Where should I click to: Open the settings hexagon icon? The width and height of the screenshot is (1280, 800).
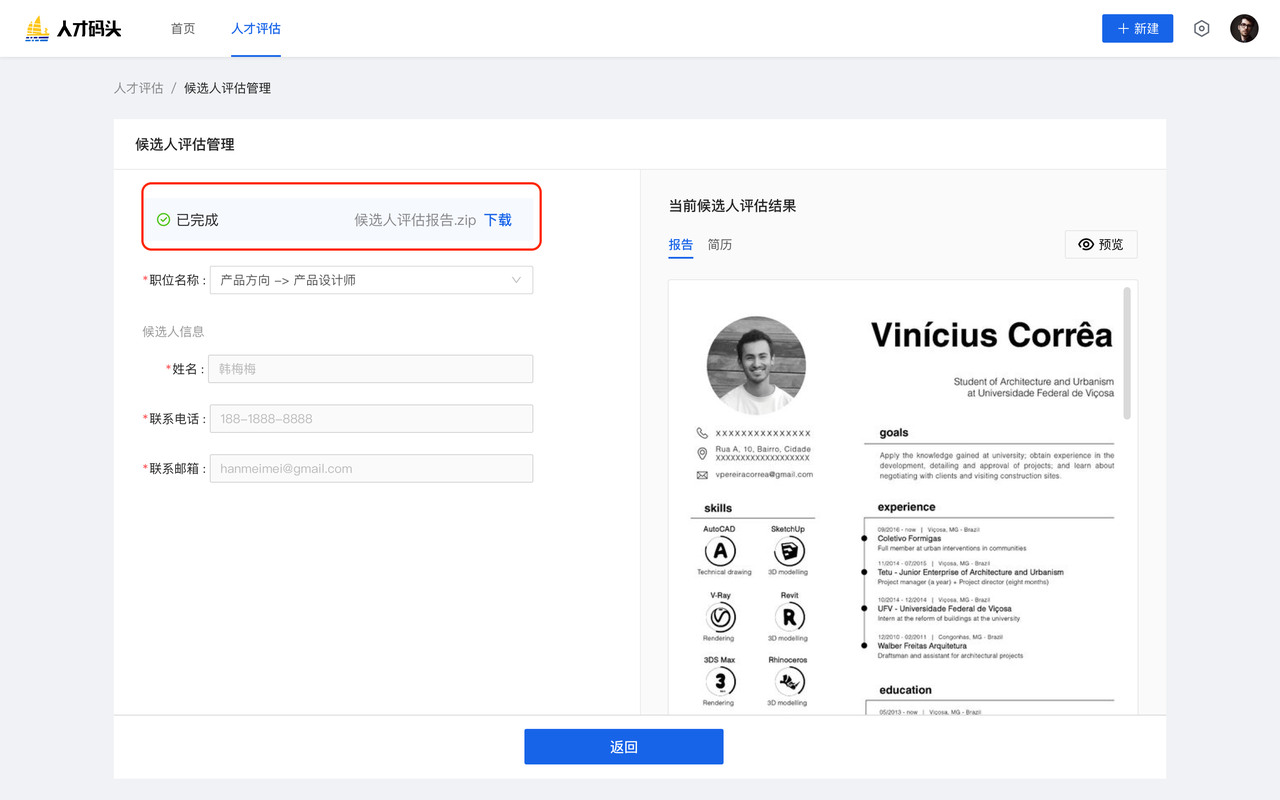1201,29
